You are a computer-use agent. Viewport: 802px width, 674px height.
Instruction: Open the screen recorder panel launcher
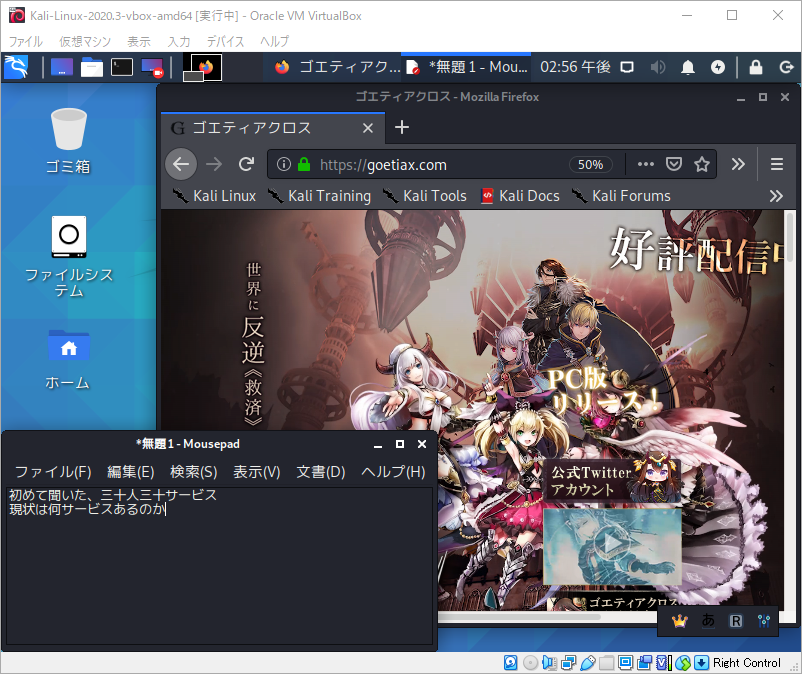[x=152, y=67]
